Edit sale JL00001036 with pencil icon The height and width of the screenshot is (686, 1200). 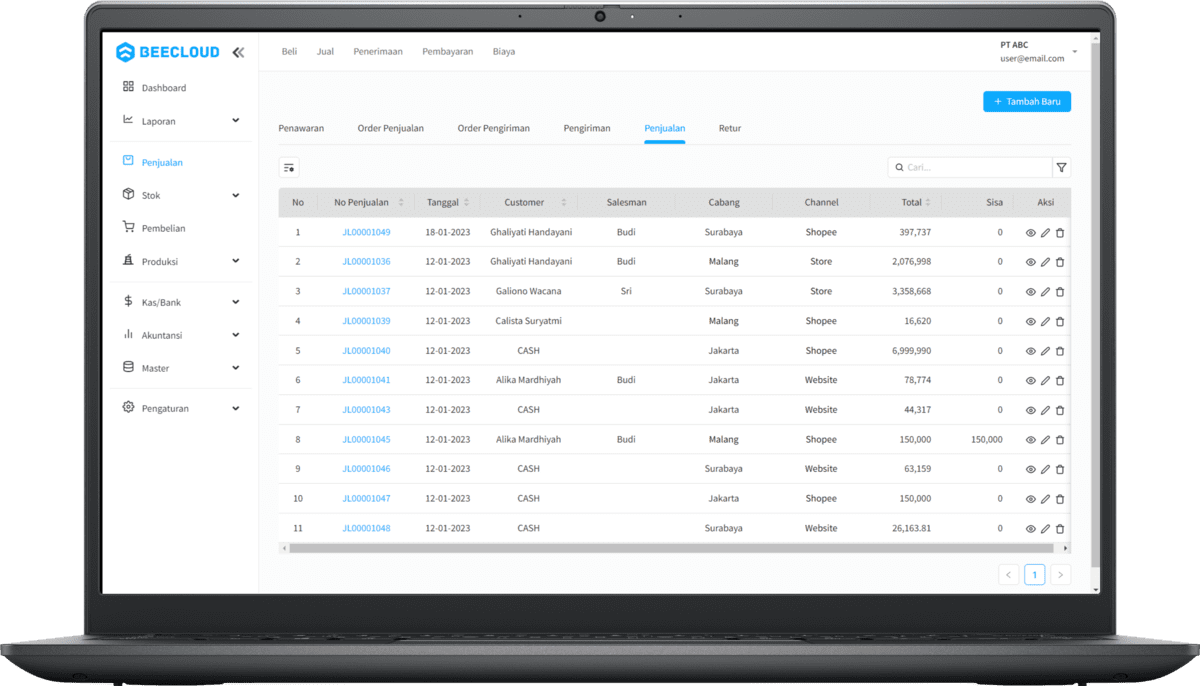pyautogui.click(x=1045, y=262)
